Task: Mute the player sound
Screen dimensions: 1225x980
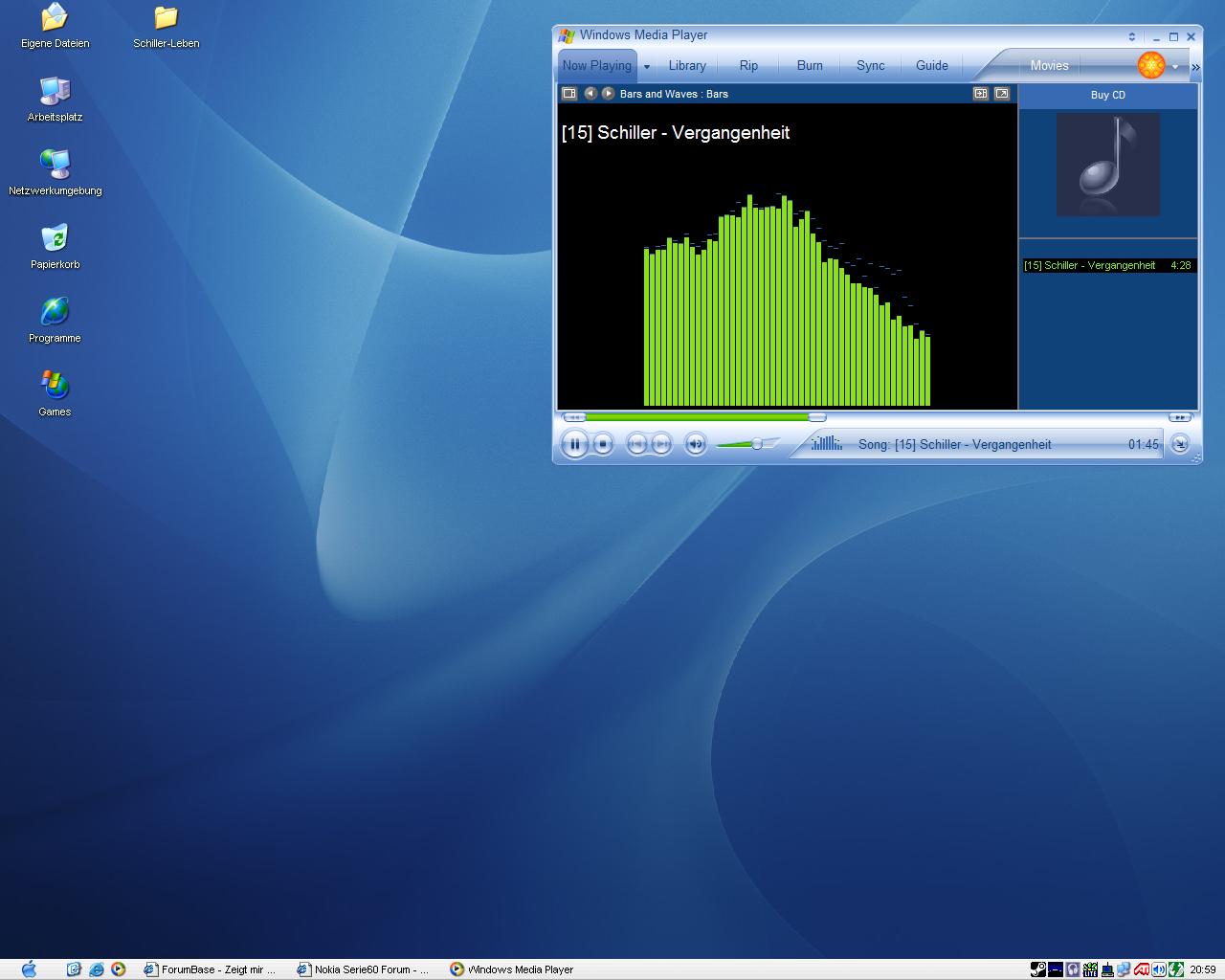Action: (x=696, y=444)
